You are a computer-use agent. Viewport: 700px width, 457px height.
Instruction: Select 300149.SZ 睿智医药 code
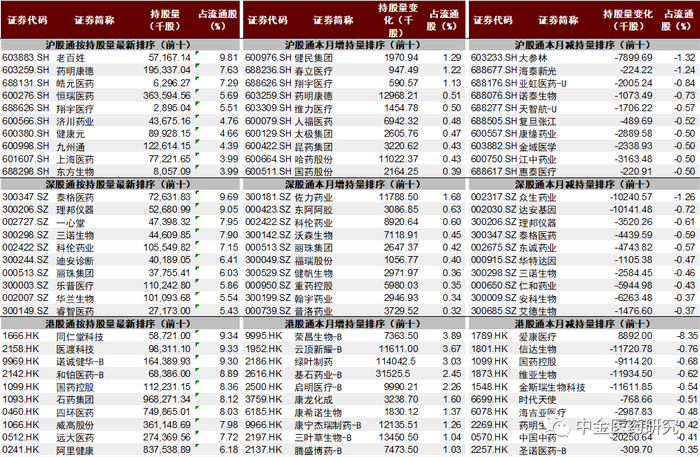(x=25, y=311)
